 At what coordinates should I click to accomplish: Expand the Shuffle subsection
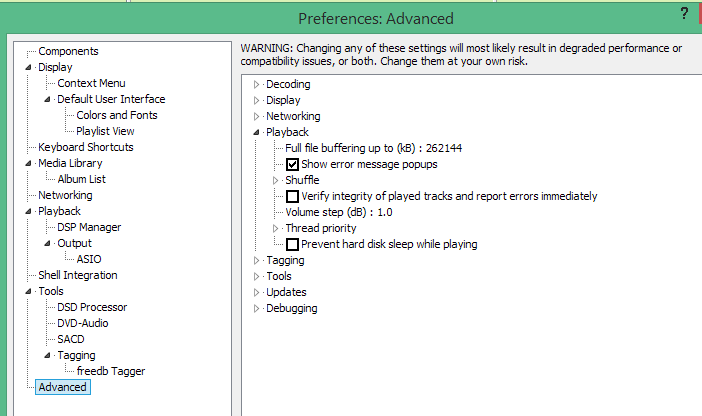coord(277,180)
